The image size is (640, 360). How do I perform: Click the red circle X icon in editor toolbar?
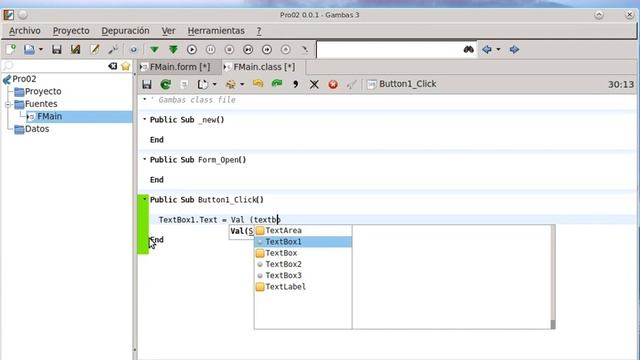[x=333, y=84]
